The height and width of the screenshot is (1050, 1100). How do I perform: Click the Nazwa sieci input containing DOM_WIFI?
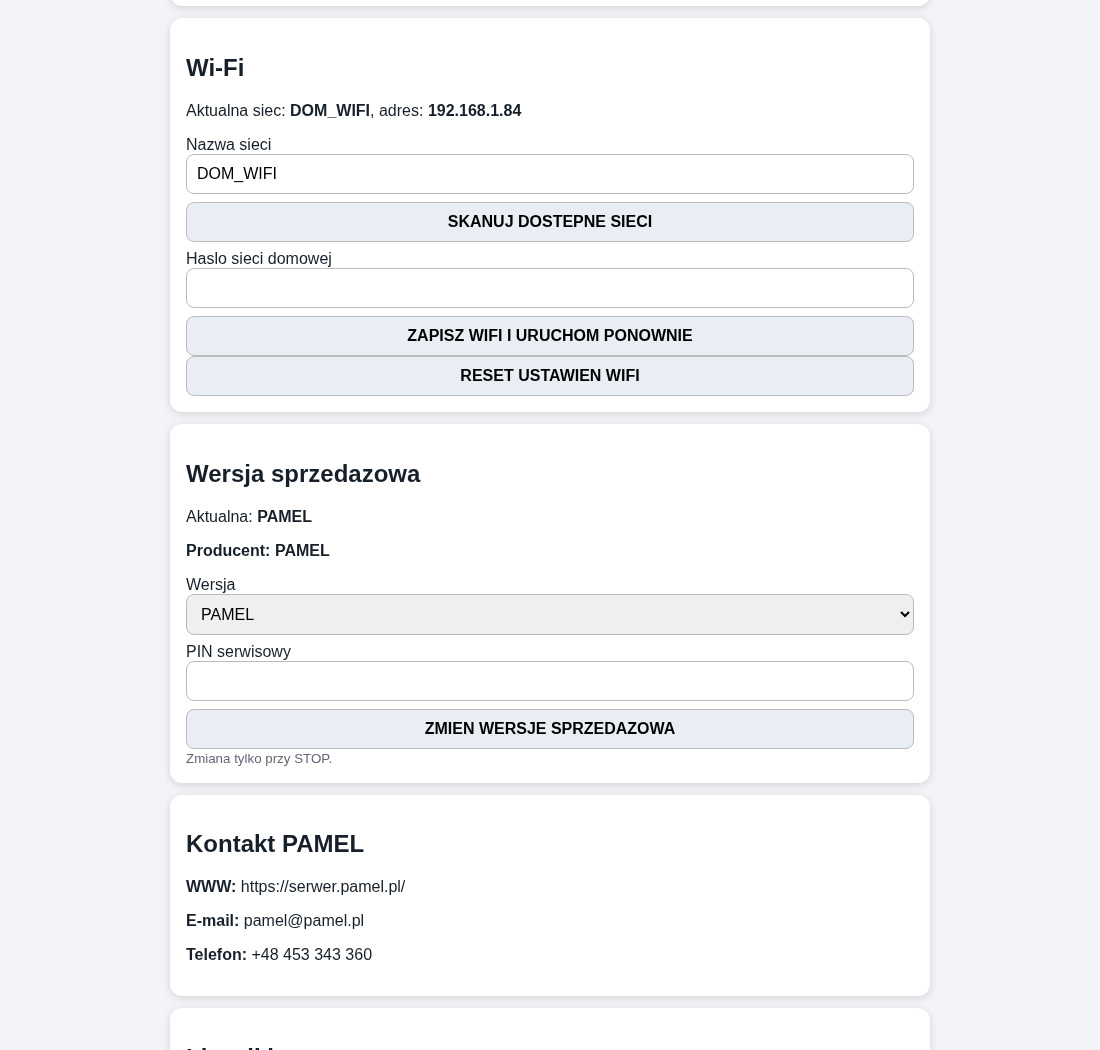point(549,174)
